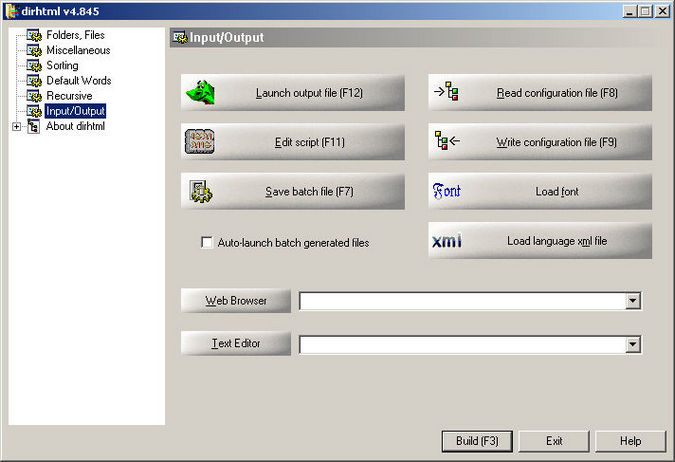
Task: Select Folders, Files in the tree
Action: tap(75, 35)
